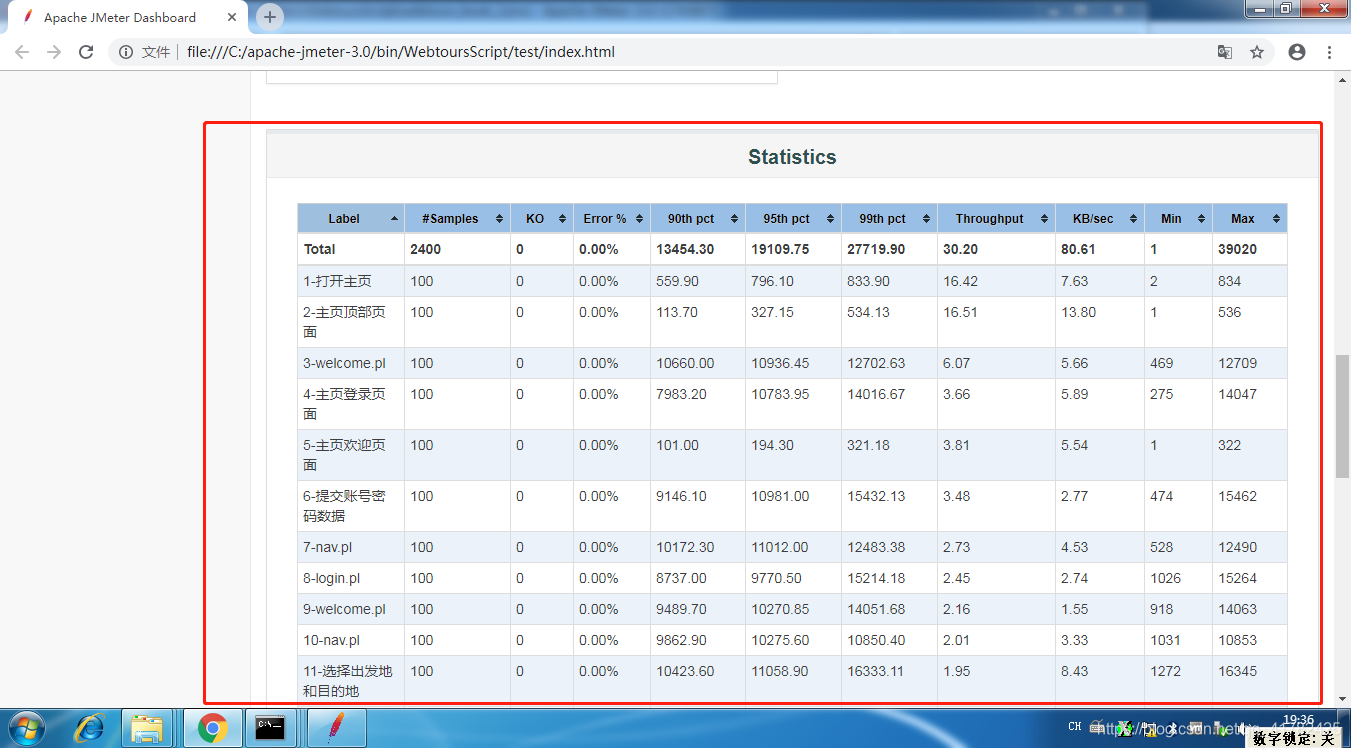The height and width of the screenshot is (748, 1351).
Task: Go back to the previous browser page
Action: (x=22, y=52)
